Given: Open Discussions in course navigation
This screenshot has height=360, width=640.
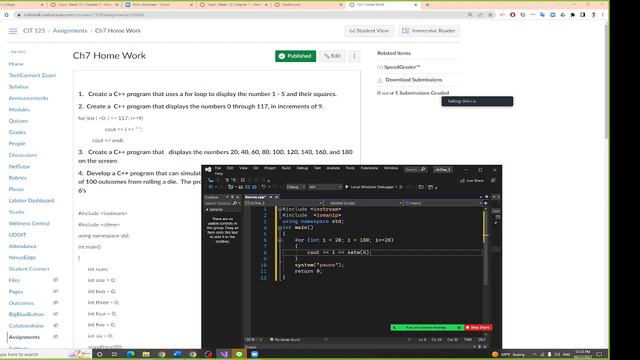Looking at the screenshot, I should coord(23,155).
